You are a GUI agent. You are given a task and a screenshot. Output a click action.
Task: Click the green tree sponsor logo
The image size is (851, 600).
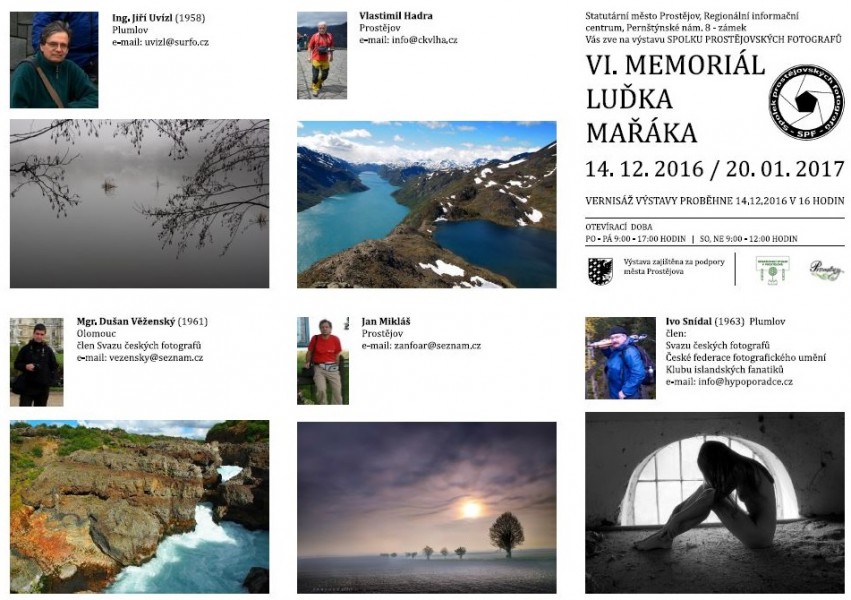click(772, 271)
